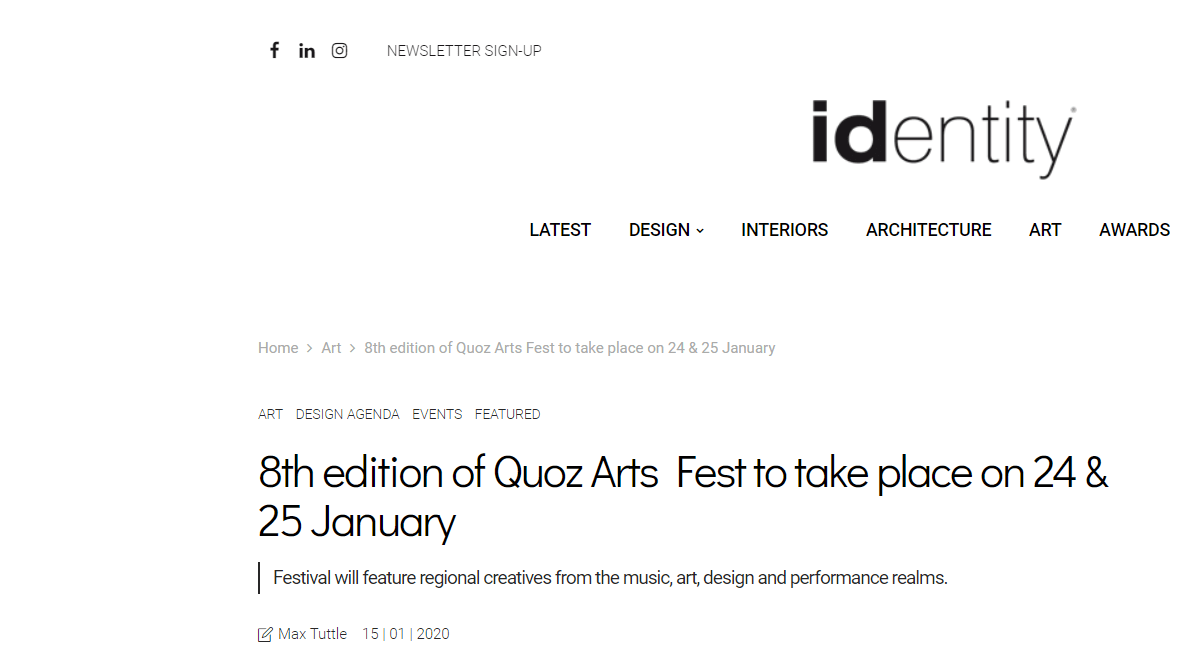The width and height of the screenshot is (1196, 654).
Task: Click the Quoz Arts Fest headline
Action: pos(682,497)
